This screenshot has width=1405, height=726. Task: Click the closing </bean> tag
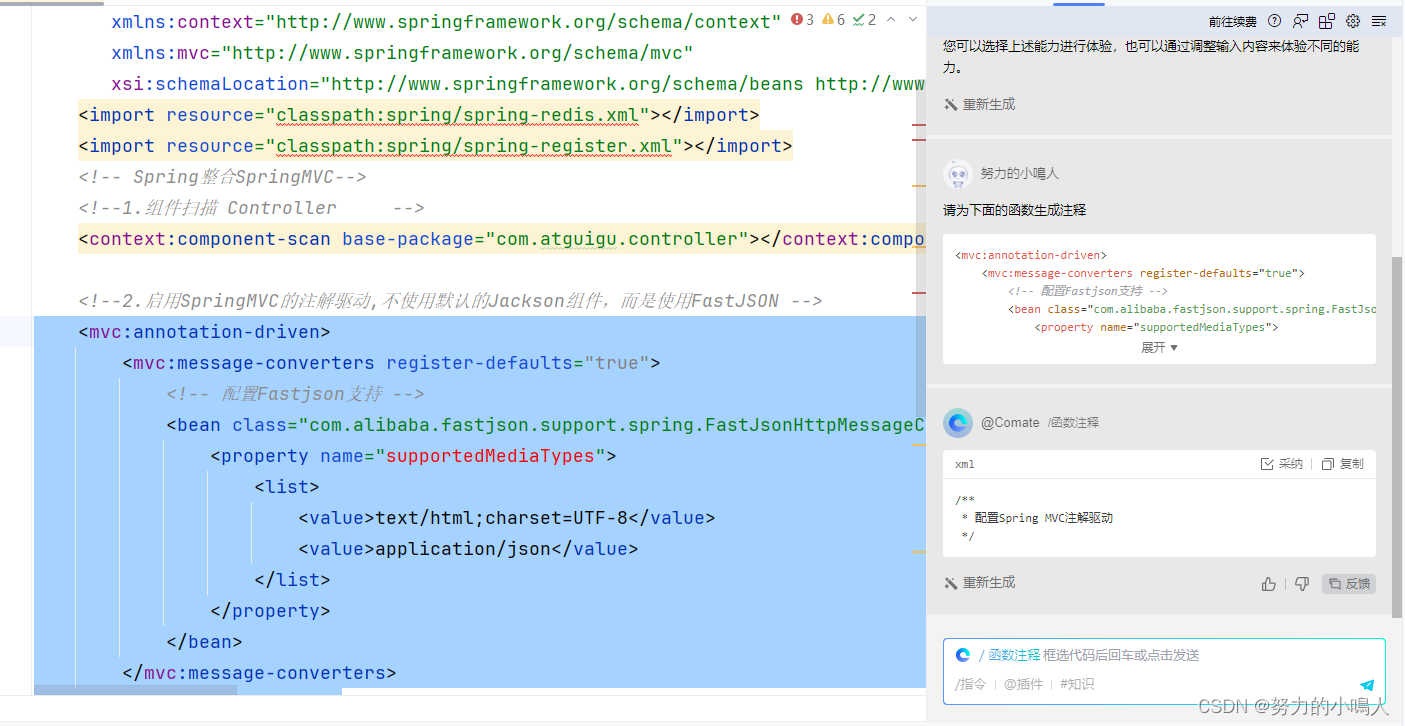click(204, 642)
